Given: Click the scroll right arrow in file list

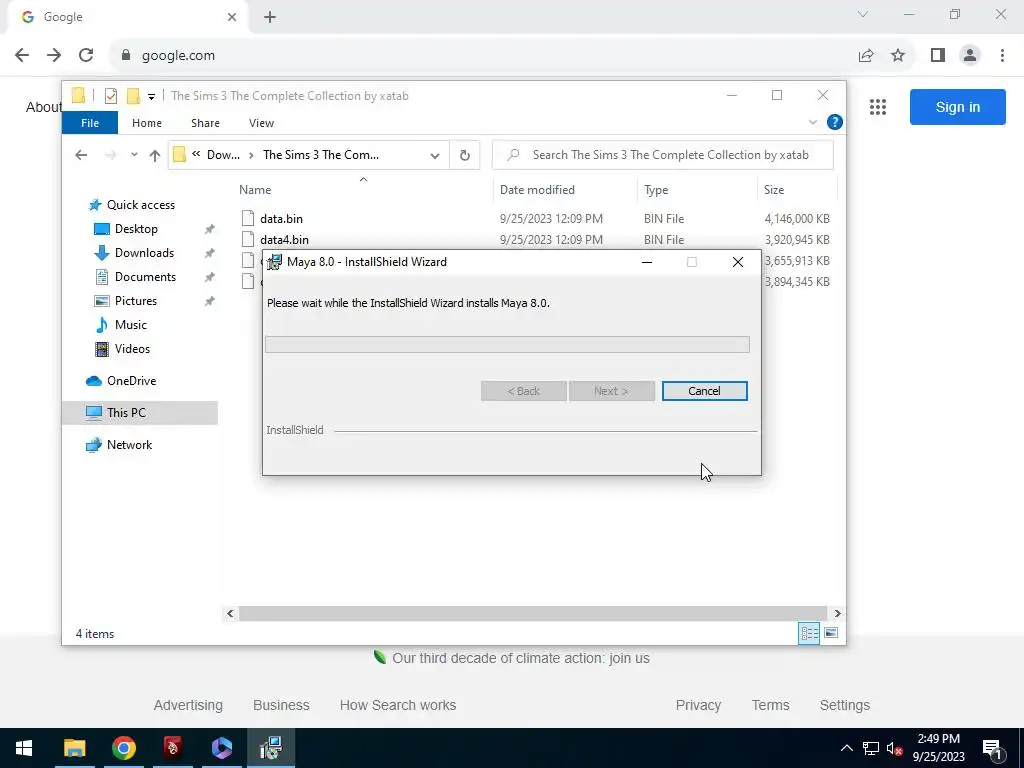Looking at the screenshot, I should (x=837, y=613).
